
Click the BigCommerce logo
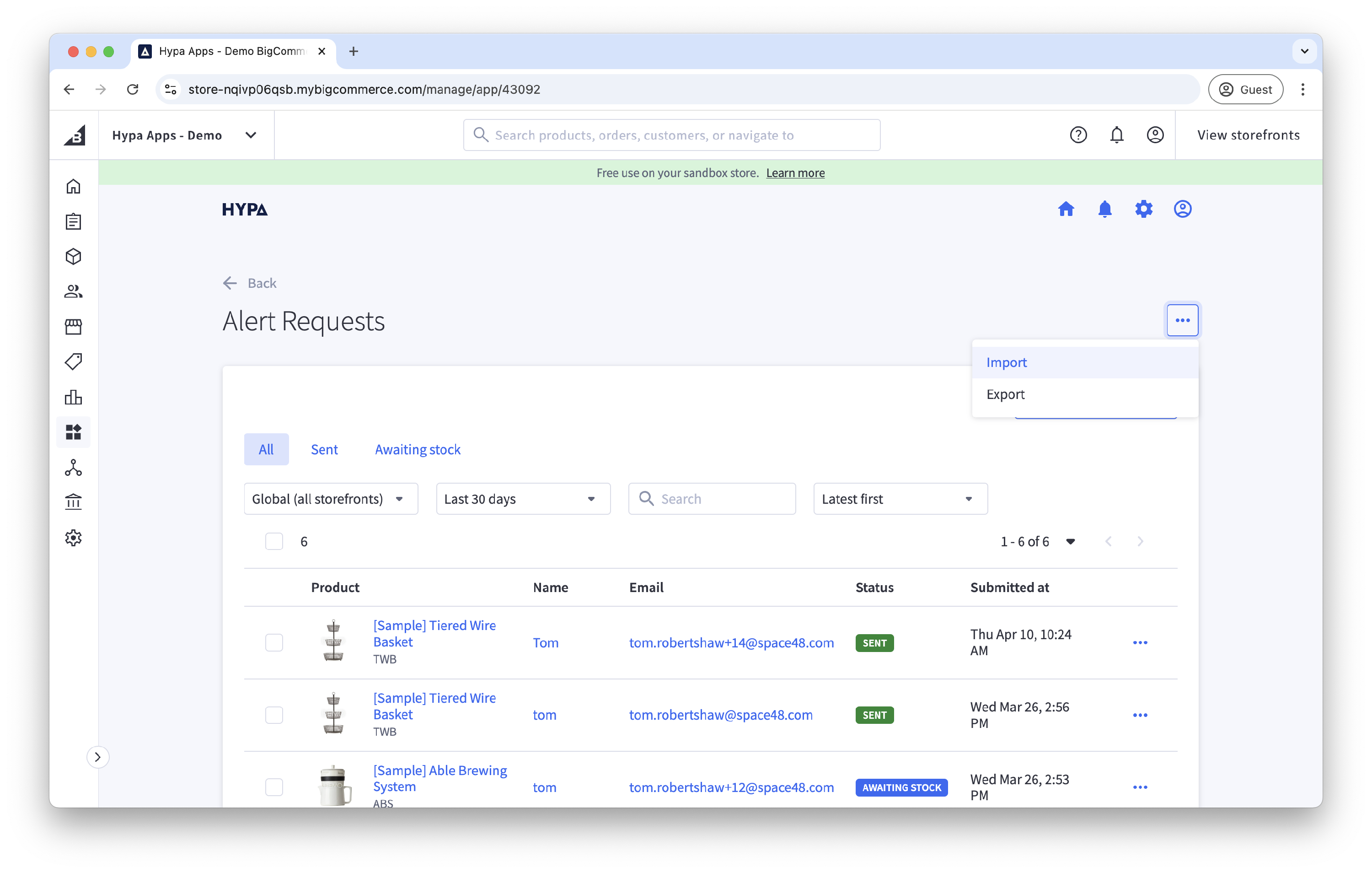(75, 135)
